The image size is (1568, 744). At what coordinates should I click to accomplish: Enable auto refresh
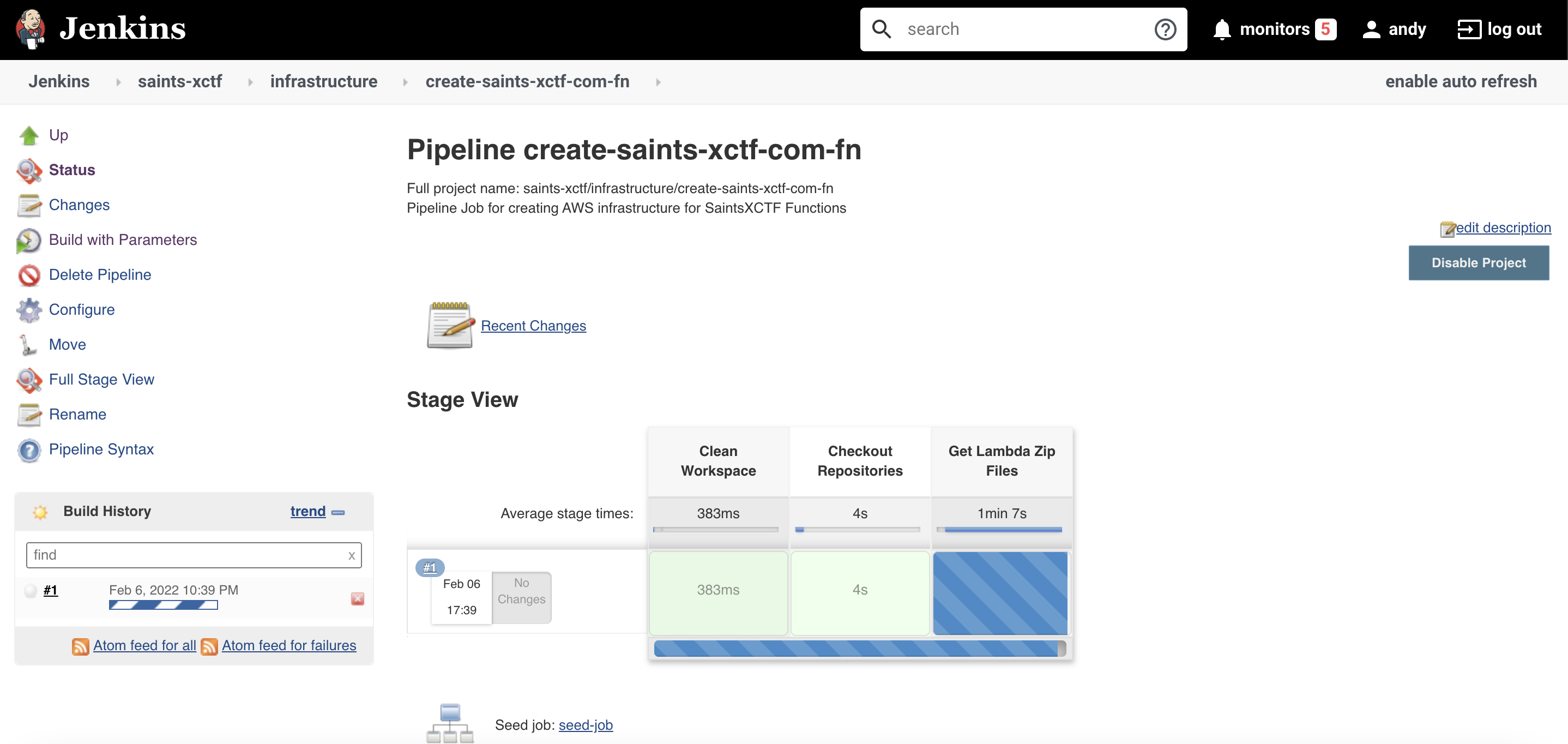point(1460,82)
